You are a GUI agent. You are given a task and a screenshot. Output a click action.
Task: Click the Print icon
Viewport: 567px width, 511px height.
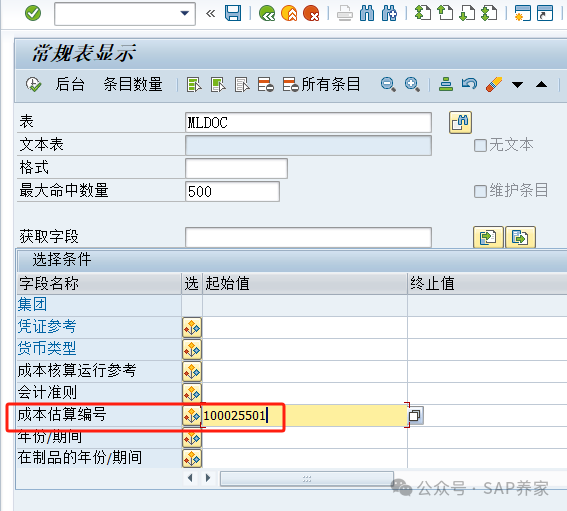click(345, 13)
